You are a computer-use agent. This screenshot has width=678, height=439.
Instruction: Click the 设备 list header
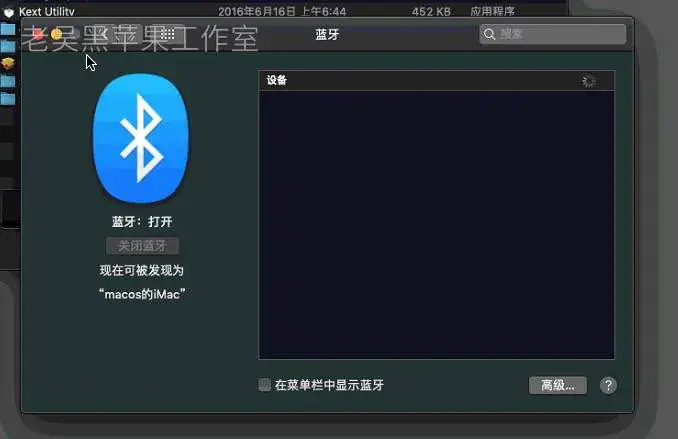436,80
